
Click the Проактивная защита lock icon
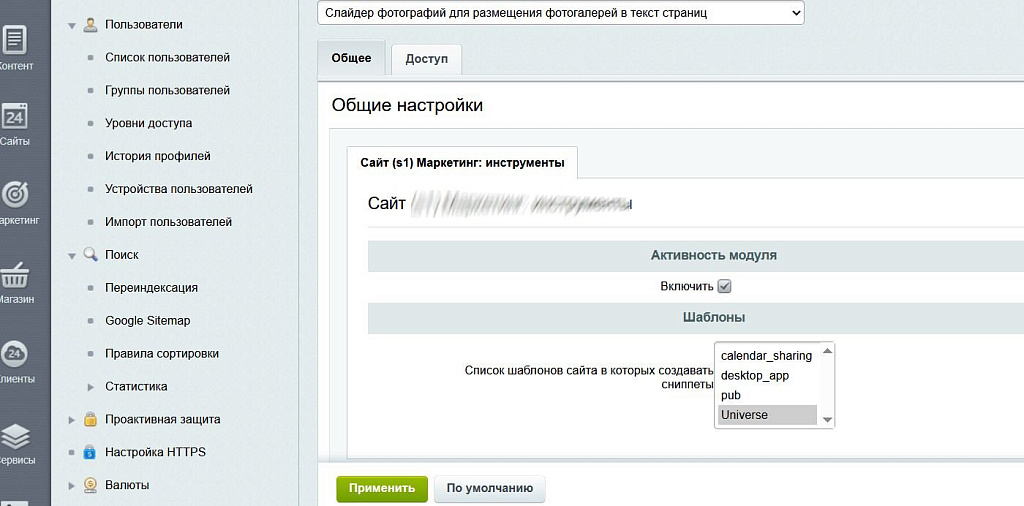[90, 420]
